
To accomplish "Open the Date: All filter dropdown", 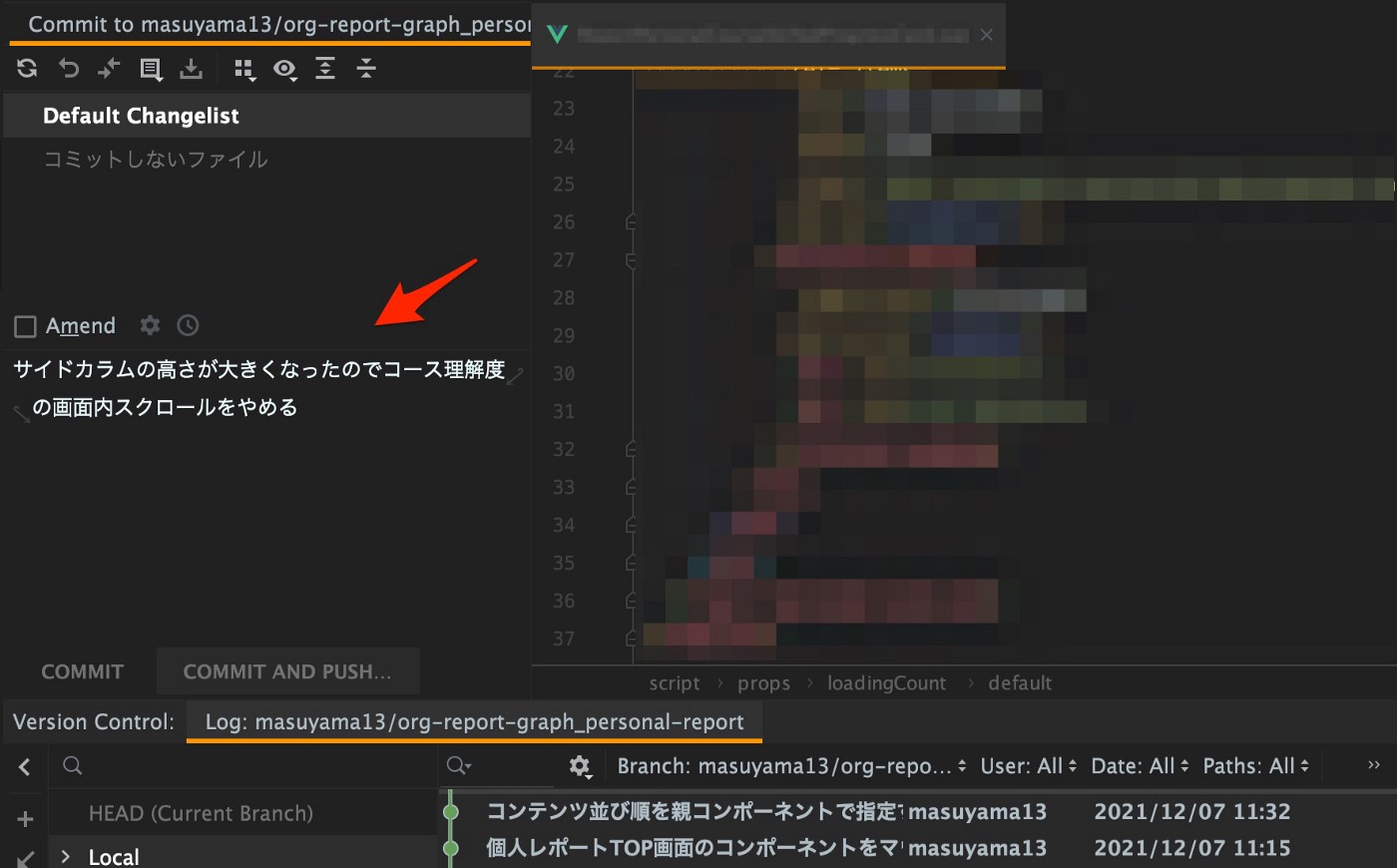I will point(1141,766).
